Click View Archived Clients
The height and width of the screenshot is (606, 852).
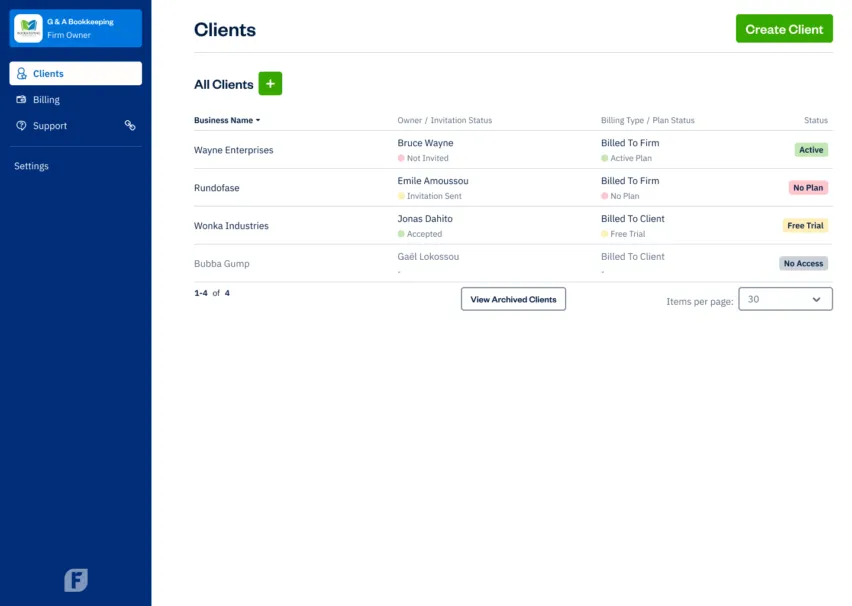click(513, 298)
